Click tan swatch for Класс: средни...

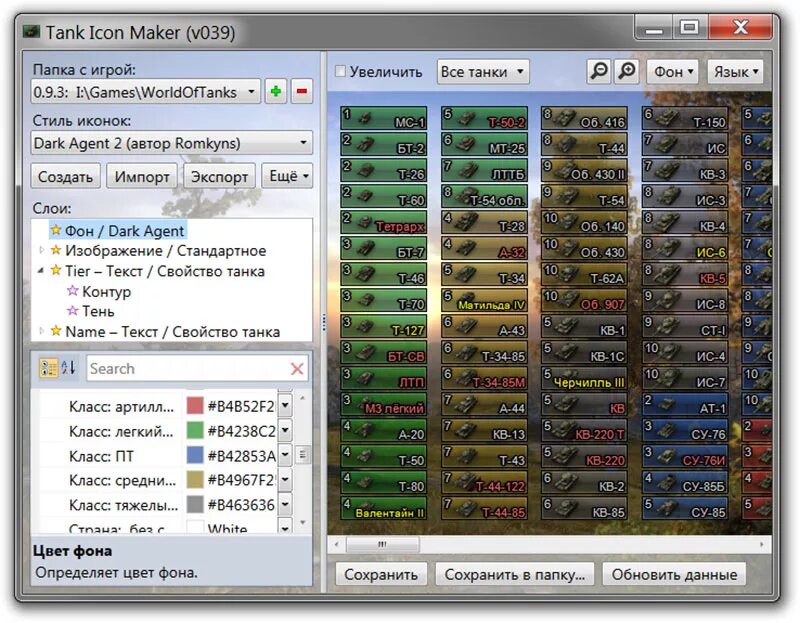click(x=195, y=480)
